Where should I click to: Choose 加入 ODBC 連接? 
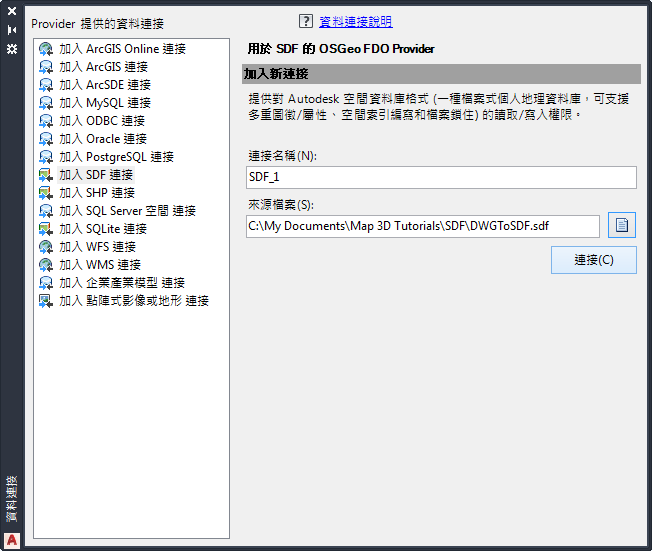(x=102, y=121)
